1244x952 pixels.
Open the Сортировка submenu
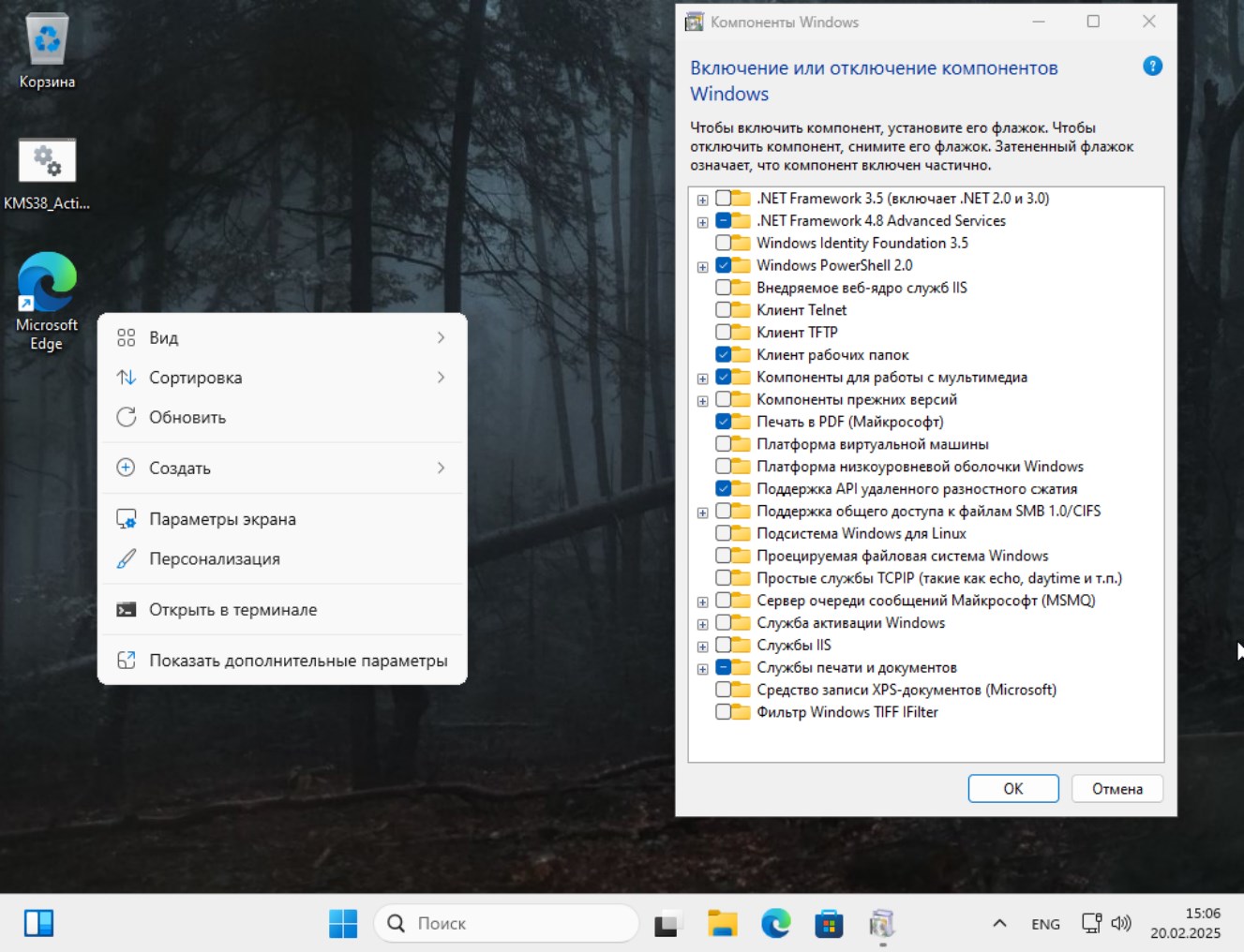pos(282,378)
